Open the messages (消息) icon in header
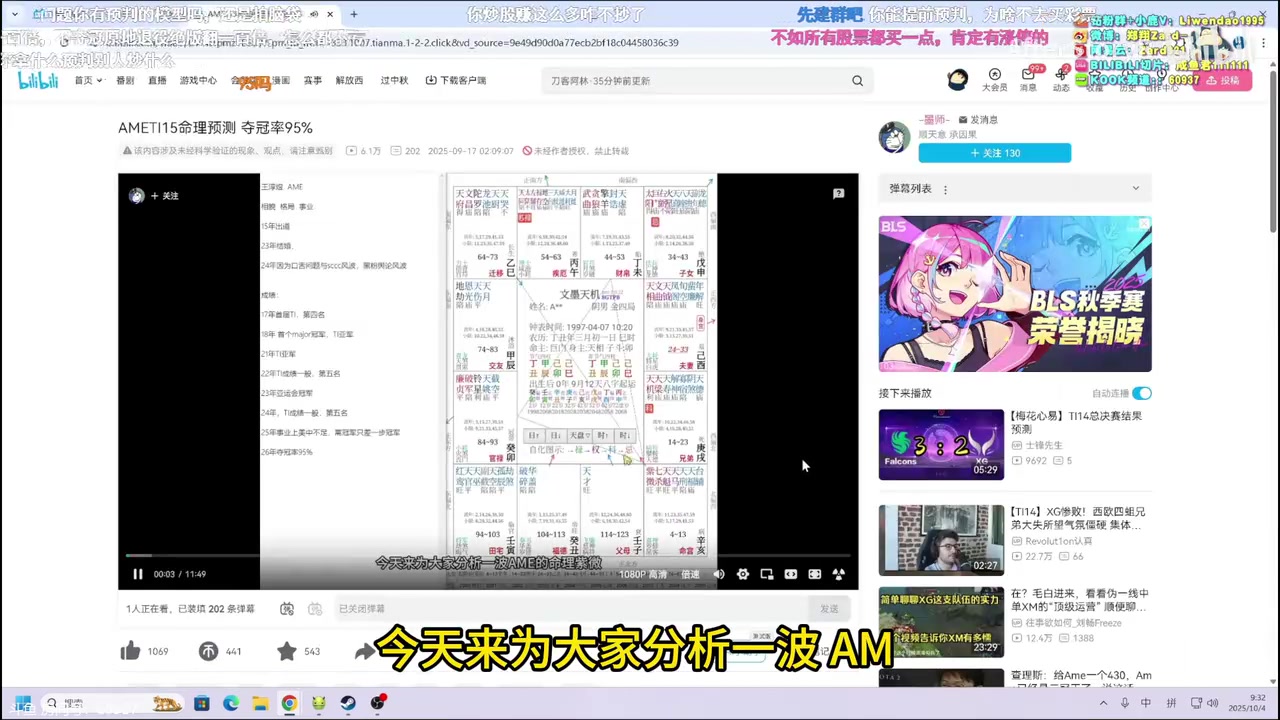 click(x=1028, y=76)
